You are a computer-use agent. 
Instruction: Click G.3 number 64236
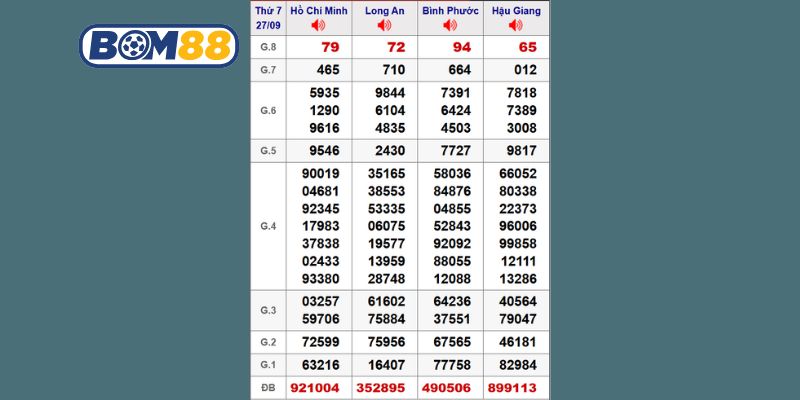[453, 302]
